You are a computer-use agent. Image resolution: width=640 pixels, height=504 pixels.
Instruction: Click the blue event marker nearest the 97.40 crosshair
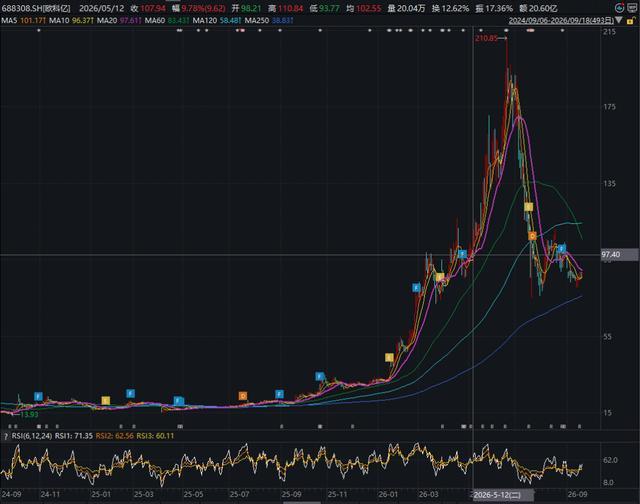pos(462,254)
